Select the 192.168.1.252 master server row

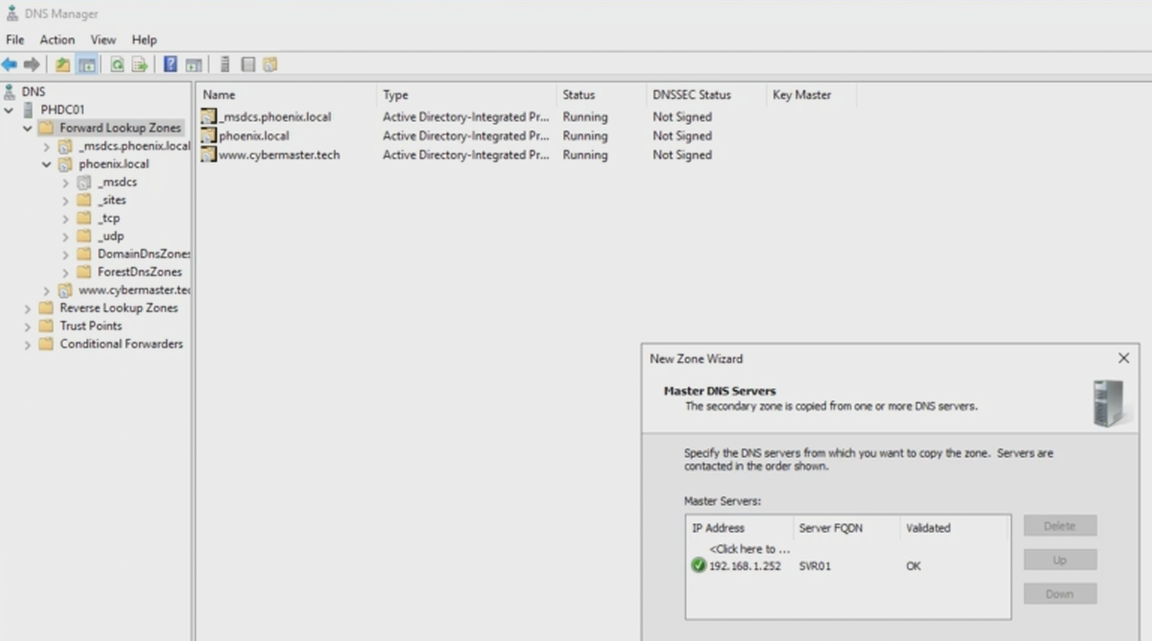tap(744, 566)
